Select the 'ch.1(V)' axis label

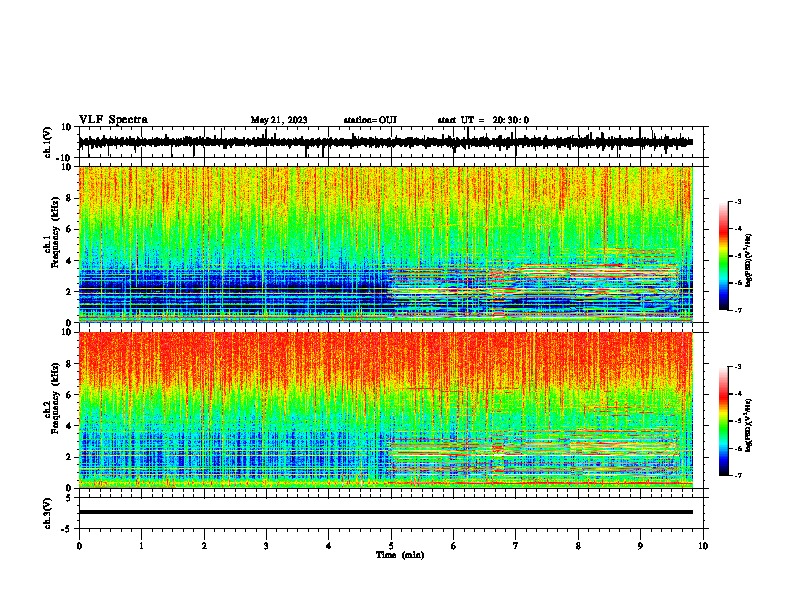pos(48,142)
